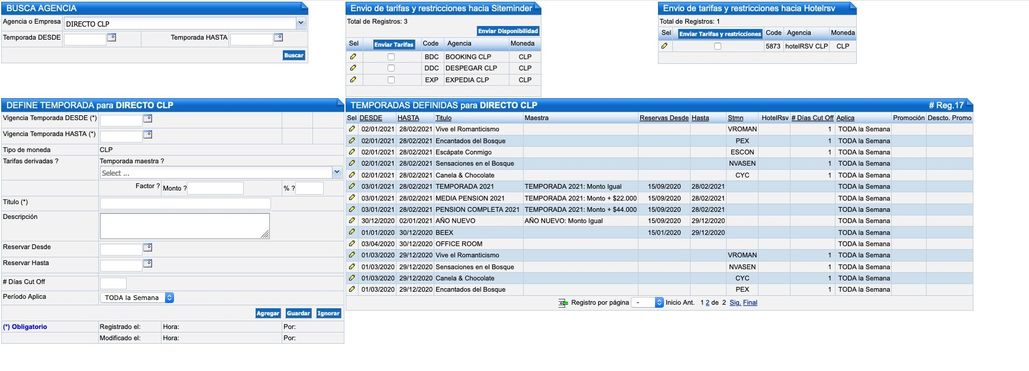Sort by the DESDE column header
Screen dimensions: 1029x371
(x=371, y=118)
